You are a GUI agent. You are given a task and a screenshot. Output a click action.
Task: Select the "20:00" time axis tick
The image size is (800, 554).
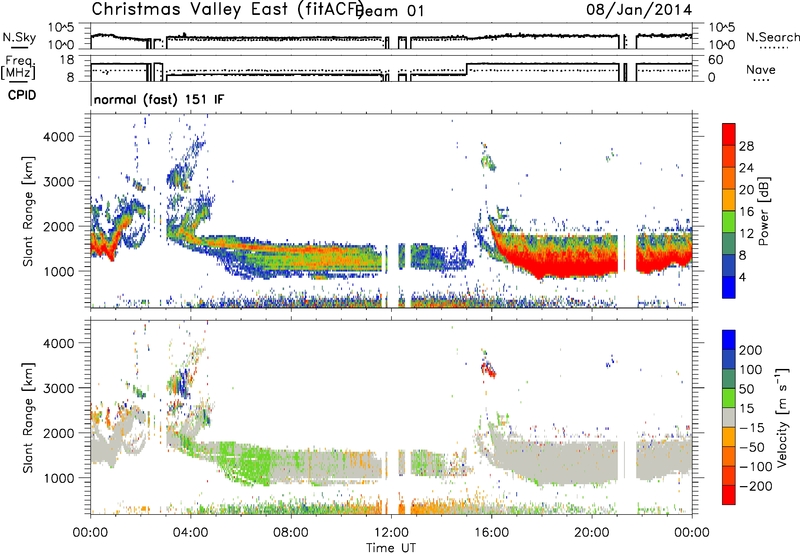tap(591, 533)
